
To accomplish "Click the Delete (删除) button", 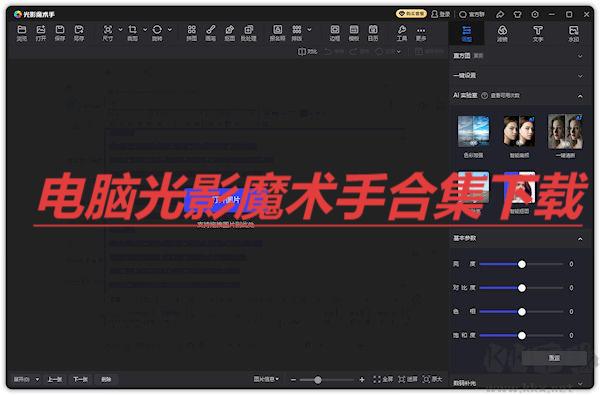I will [106, 379].
